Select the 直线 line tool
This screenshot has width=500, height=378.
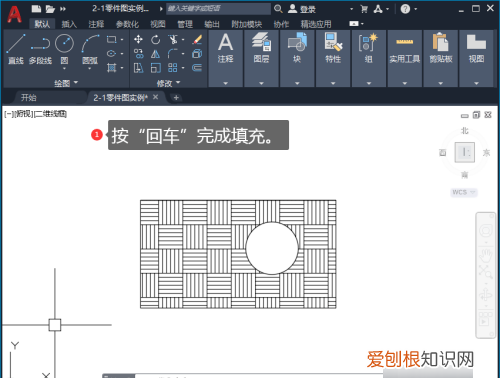[16, 48]
